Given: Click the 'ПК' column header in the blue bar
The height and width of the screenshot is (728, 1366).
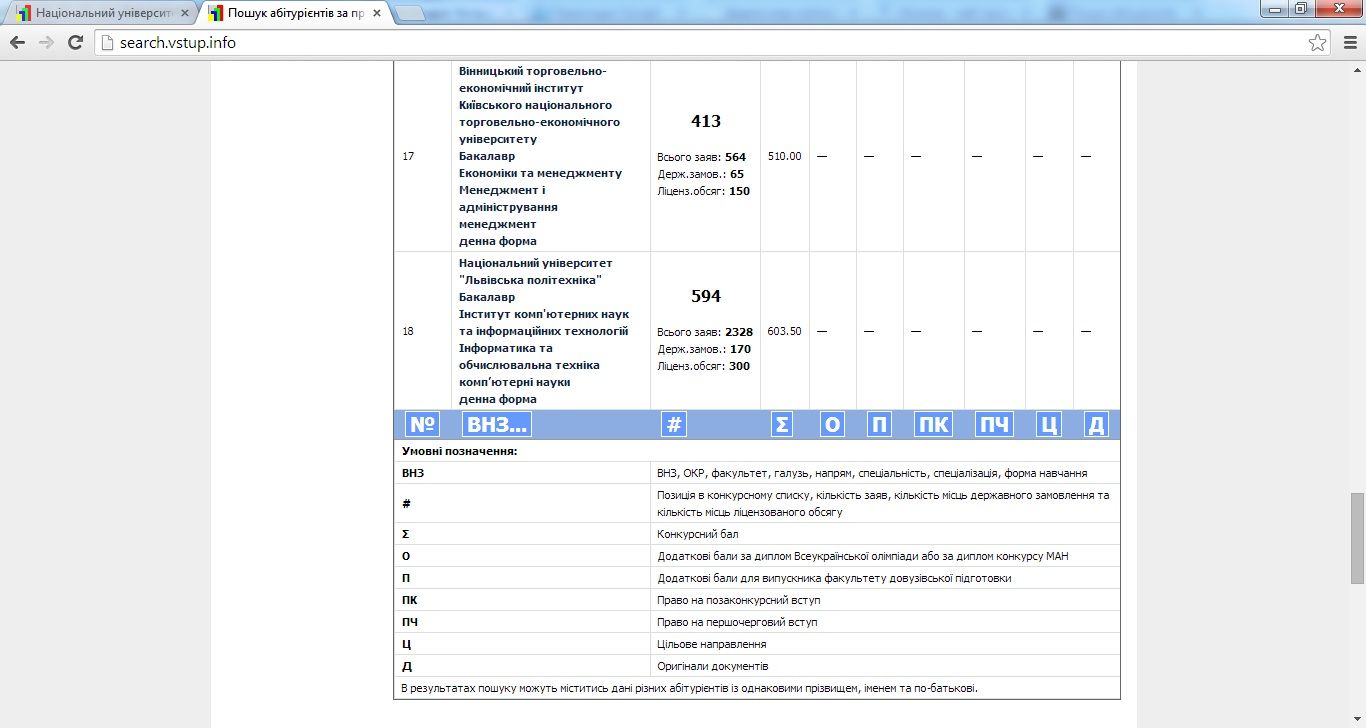Looking at the screenshot, I should [x=934, y=425].
